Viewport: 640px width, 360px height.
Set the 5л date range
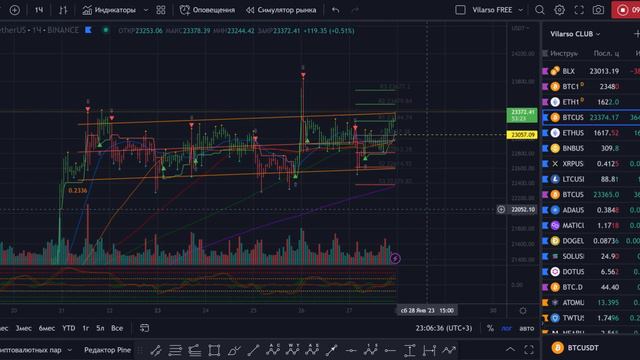[x=100, y=328]
